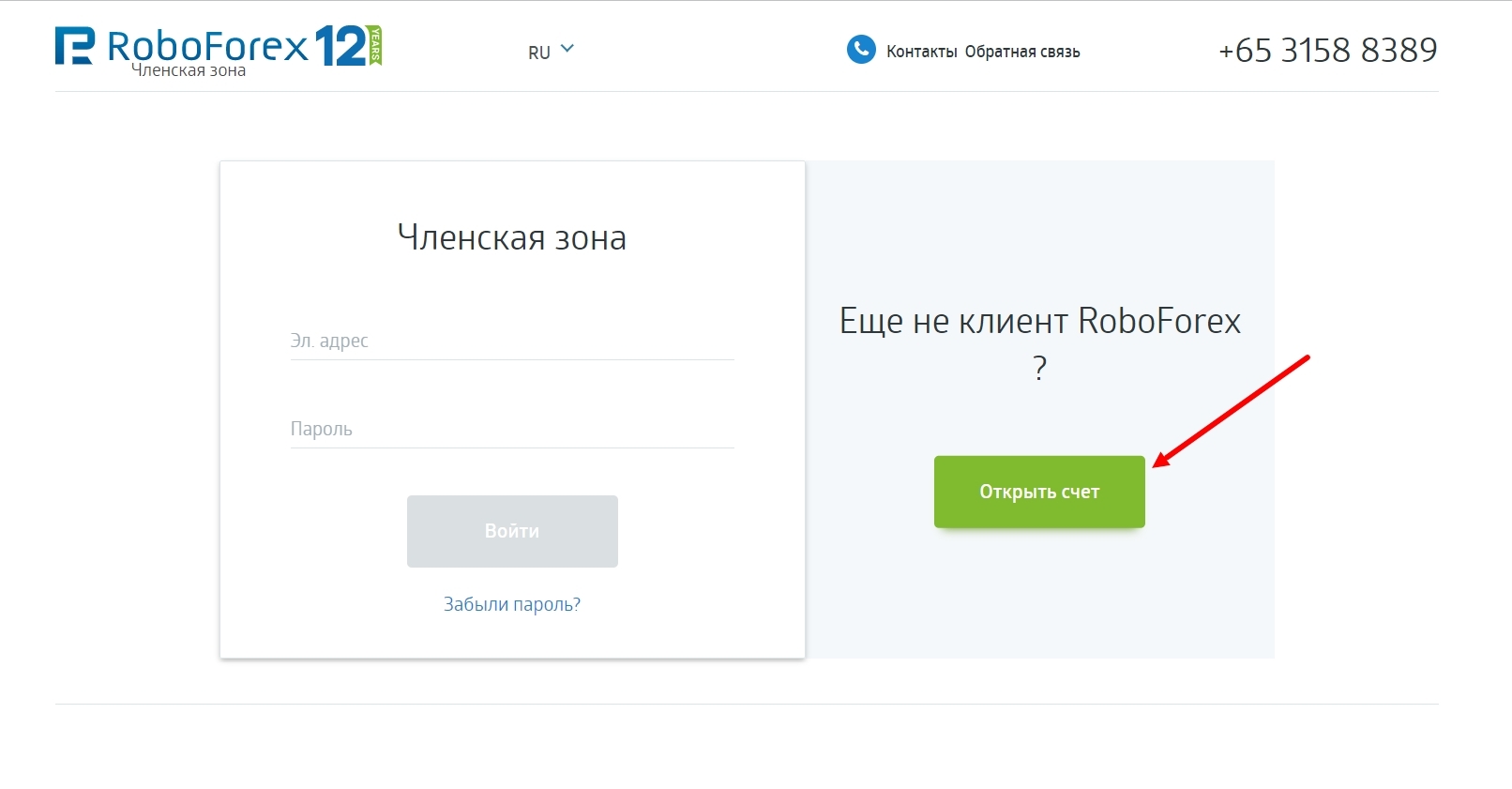Open the Контакты link
Image resolution: width=1512 pixels, height=789 pixels.
click(922, 52)
